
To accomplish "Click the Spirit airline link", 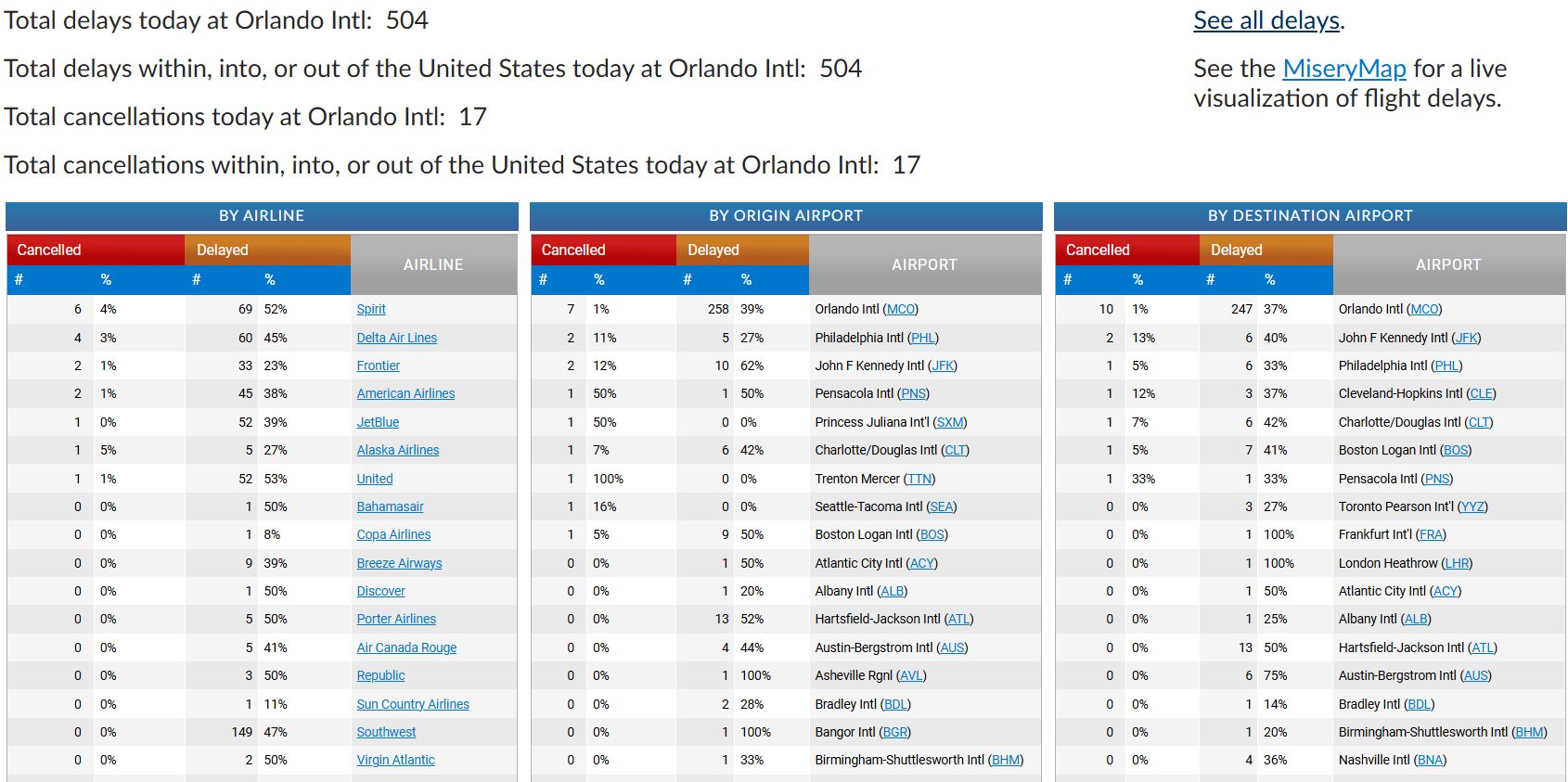I will pos(371,309).
